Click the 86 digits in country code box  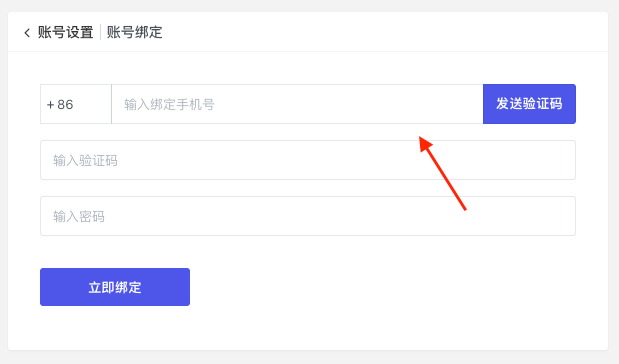(x=65, y=105)
